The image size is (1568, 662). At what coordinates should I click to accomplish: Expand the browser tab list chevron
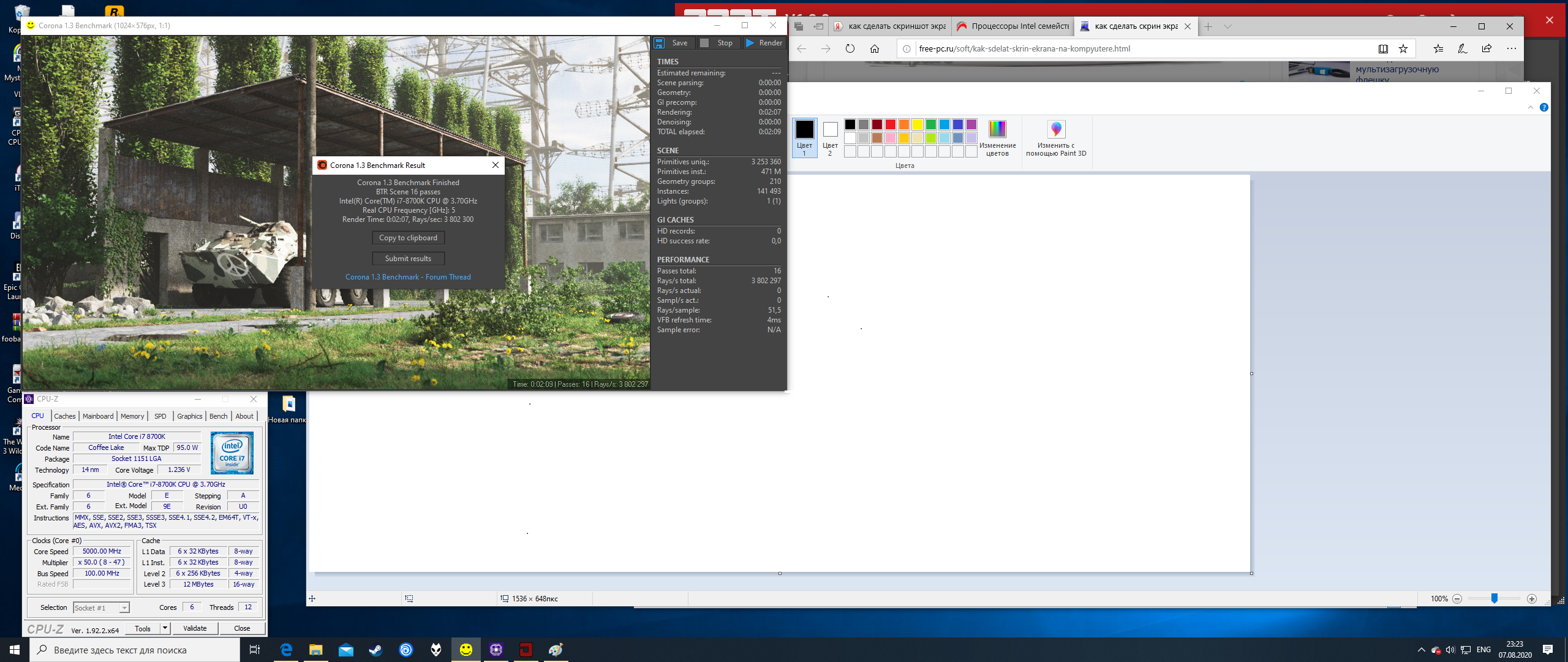coord(1227,26)
